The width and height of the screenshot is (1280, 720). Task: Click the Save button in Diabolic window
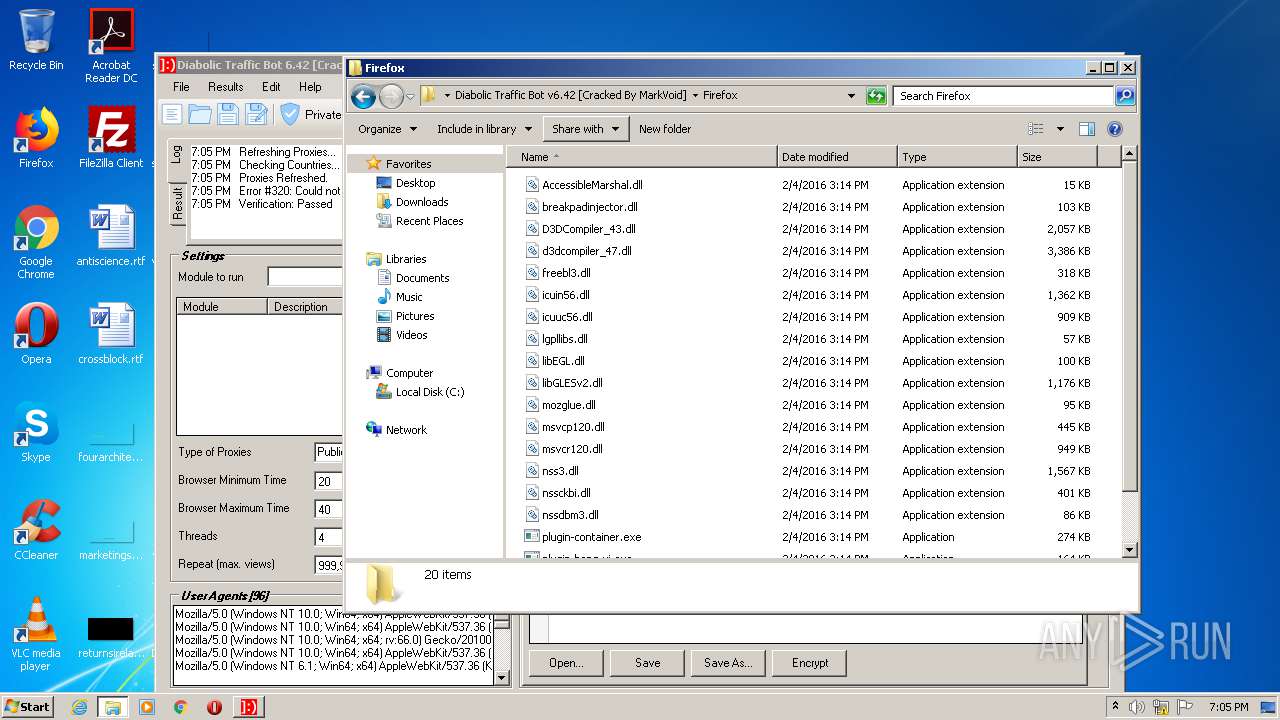click(x=648, y=663)
